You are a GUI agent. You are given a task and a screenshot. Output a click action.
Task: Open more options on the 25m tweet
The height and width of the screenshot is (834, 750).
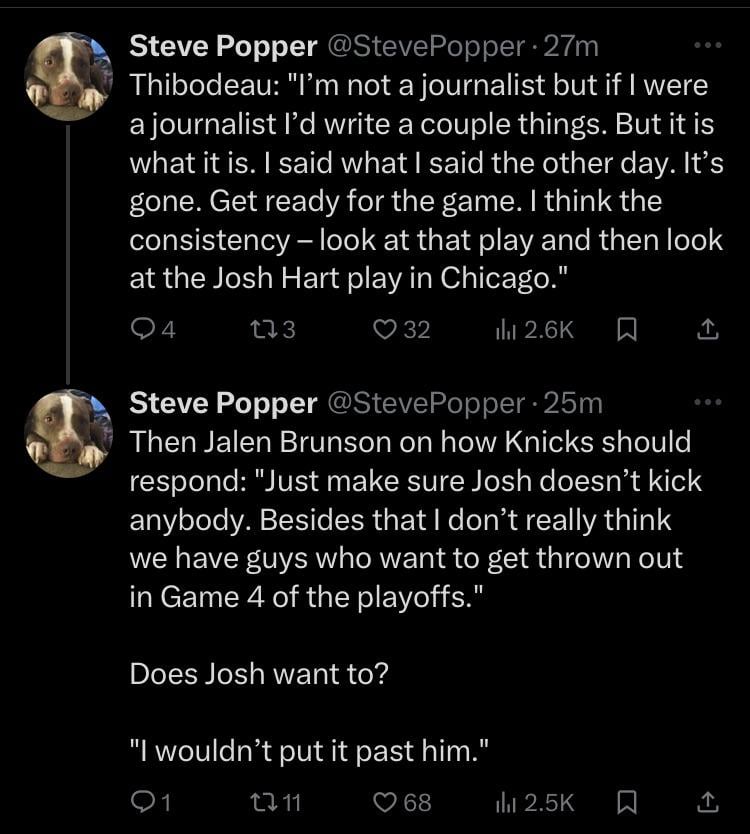706,403
